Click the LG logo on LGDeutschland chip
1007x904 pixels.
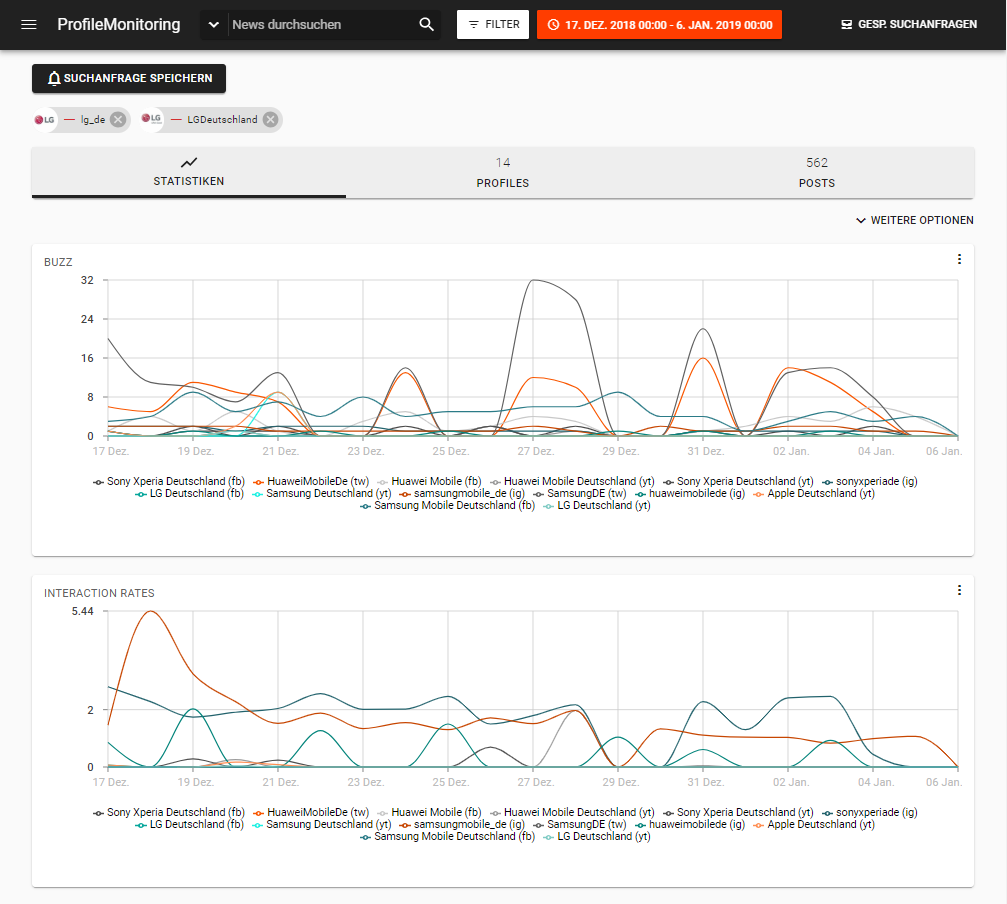click(x=152, y=120)
